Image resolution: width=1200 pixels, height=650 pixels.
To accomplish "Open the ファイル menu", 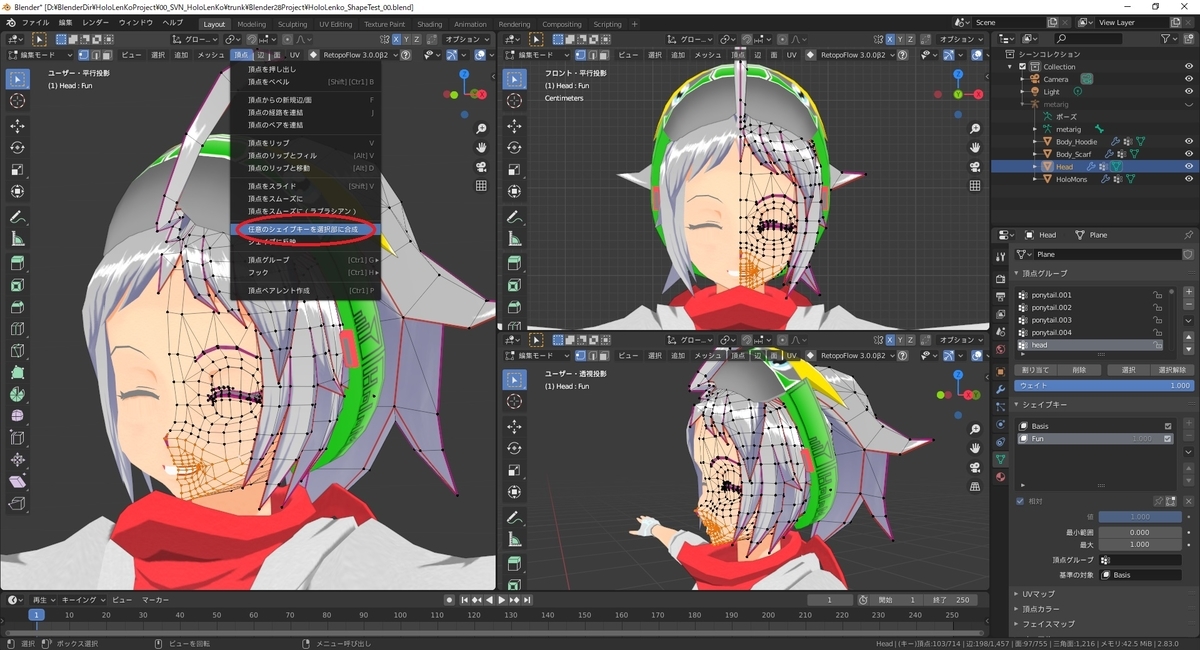I will point(35,22).
